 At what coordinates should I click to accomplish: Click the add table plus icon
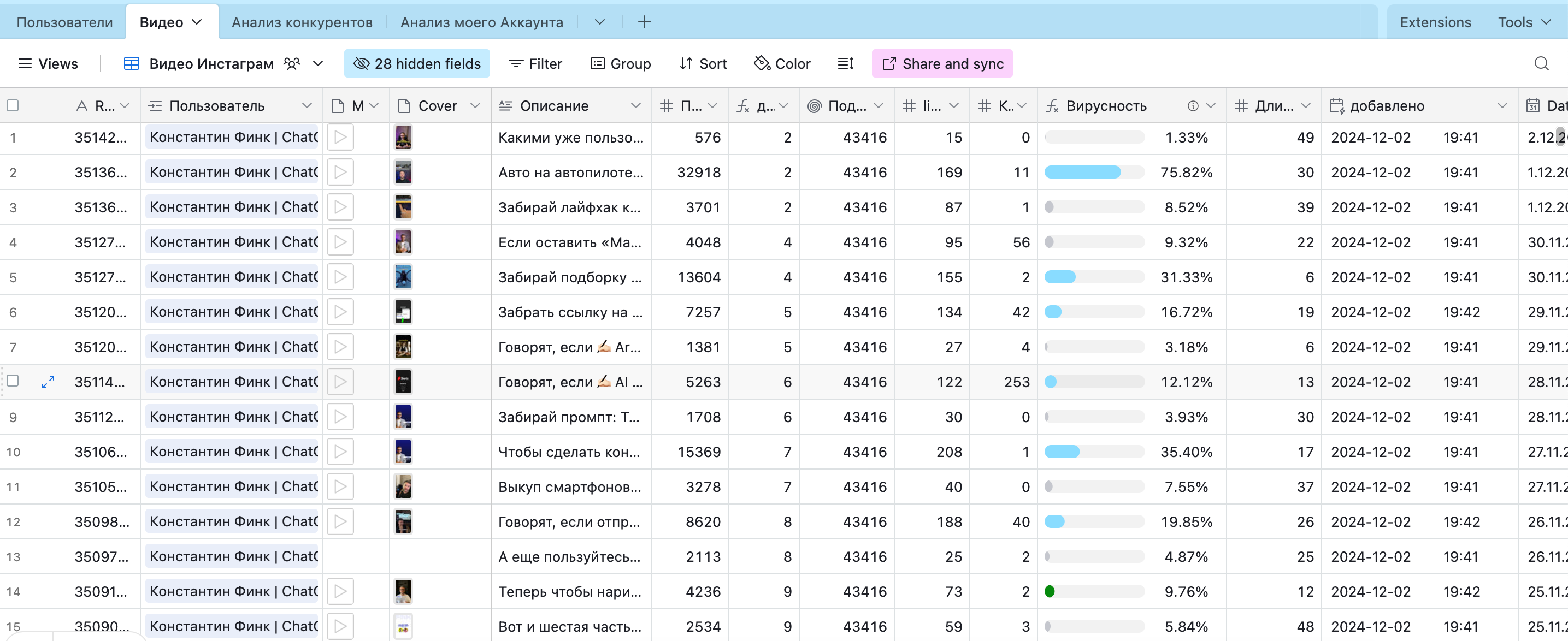pyautogui.click(x=644, y=22)
